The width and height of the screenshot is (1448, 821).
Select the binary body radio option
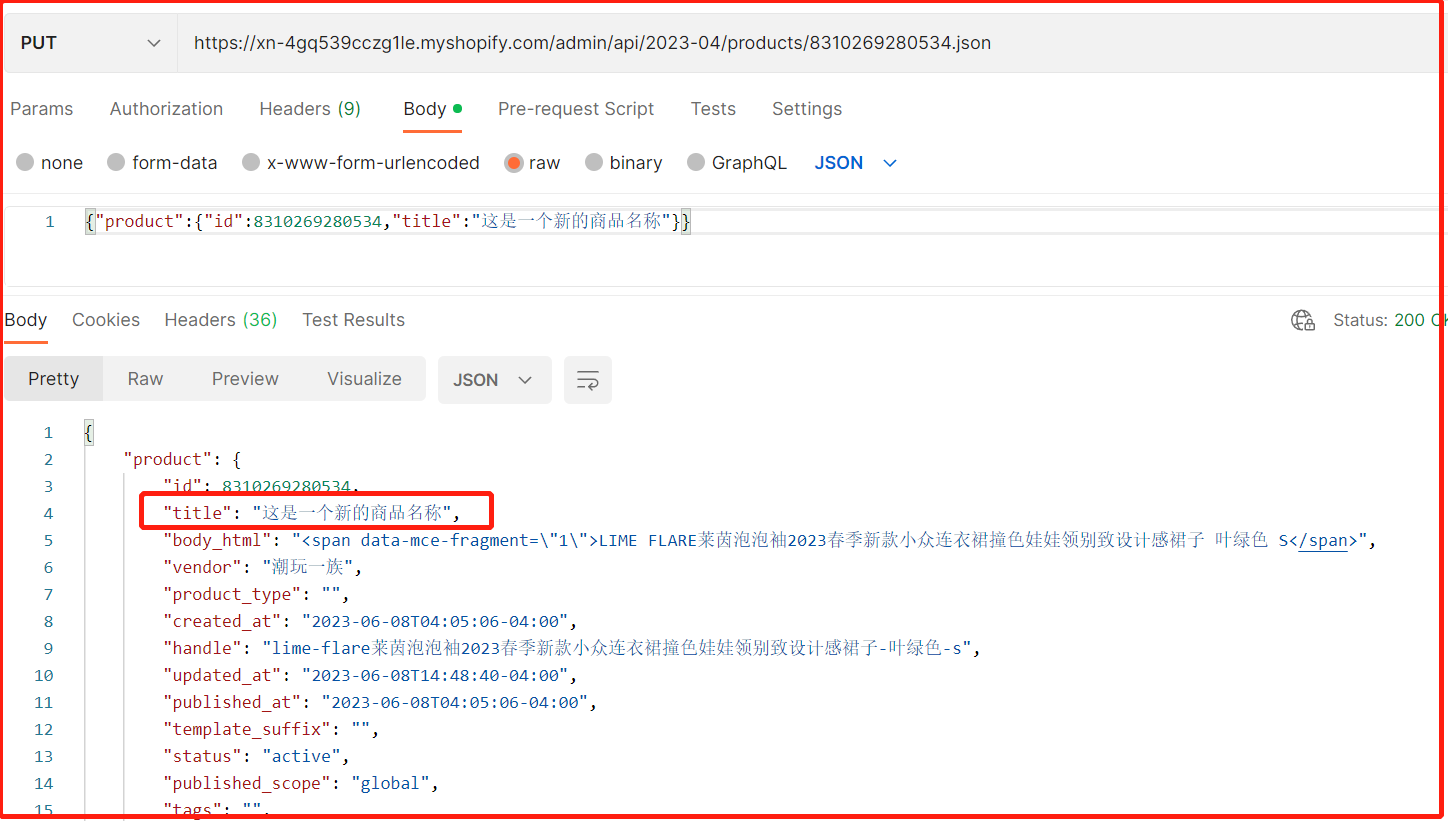(x=594, y=163)
